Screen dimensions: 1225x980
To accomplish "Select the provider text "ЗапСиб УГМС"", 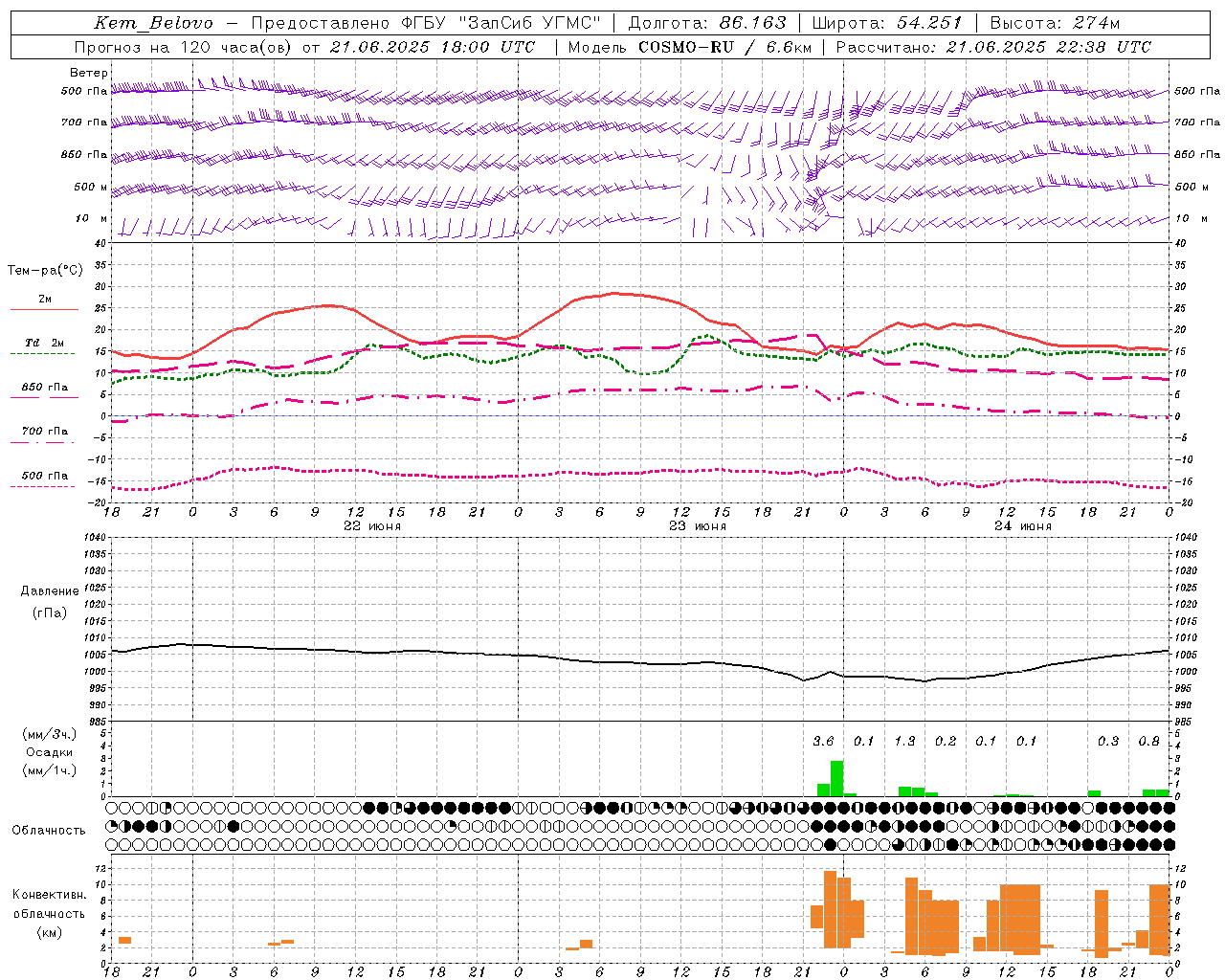I will click(529, 23).
